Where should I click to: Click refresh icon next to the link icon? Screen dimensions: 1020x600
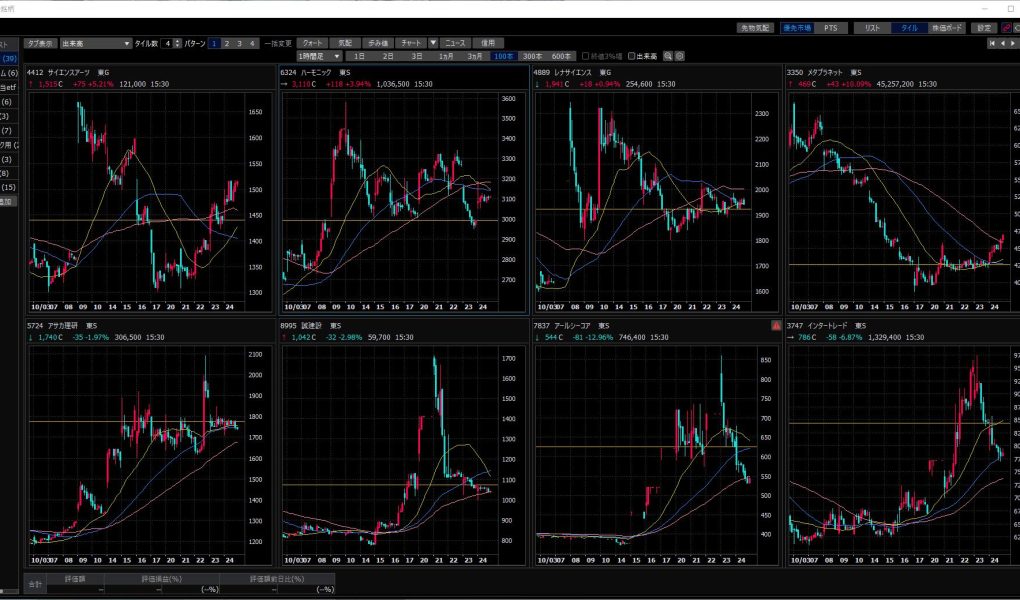click(1016, 28)
